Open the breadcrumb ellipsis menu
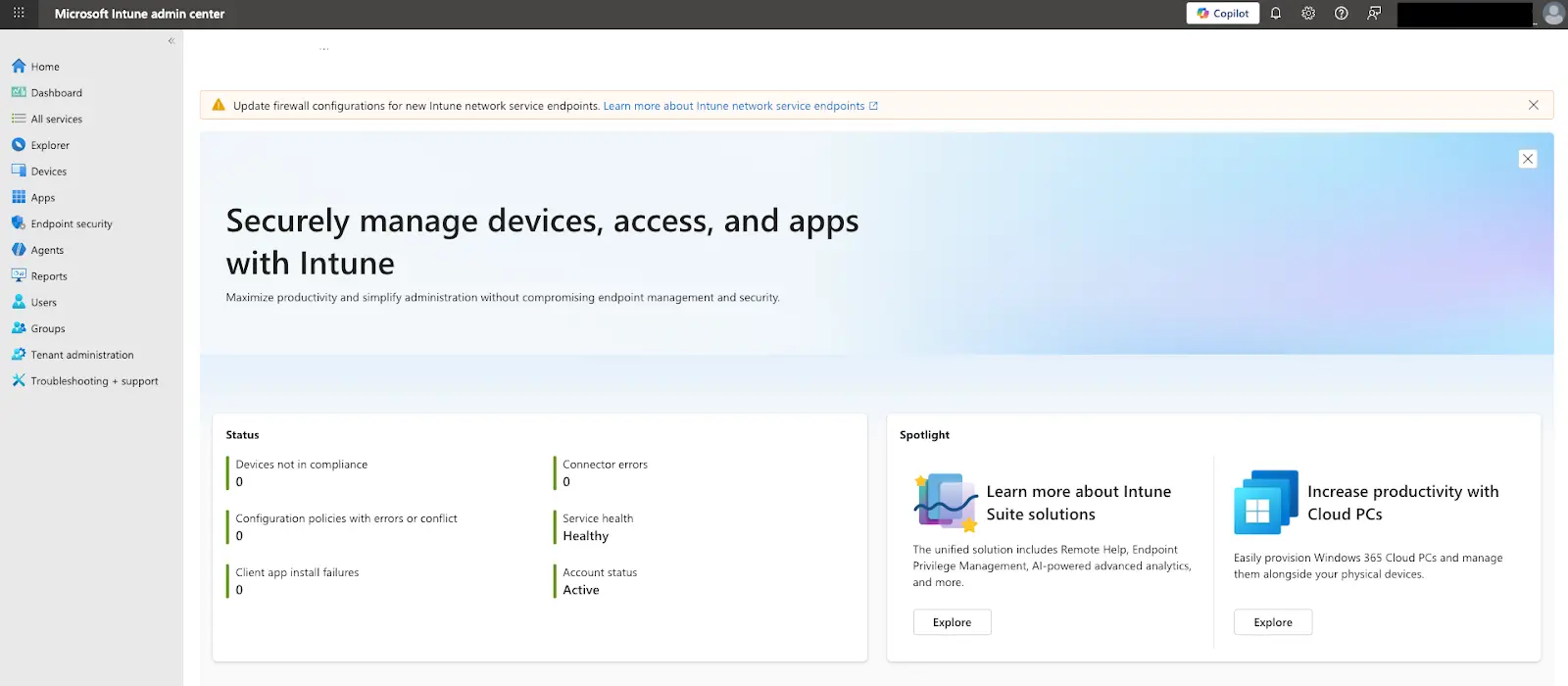1568x686 pixels. point(324,47)
